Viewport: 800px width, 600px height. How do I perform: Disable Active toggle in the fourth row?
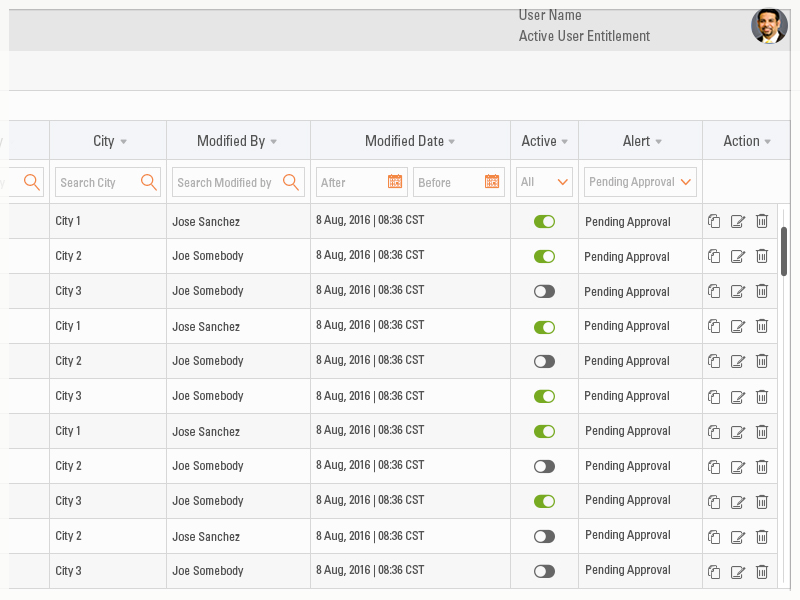[544, 327]
